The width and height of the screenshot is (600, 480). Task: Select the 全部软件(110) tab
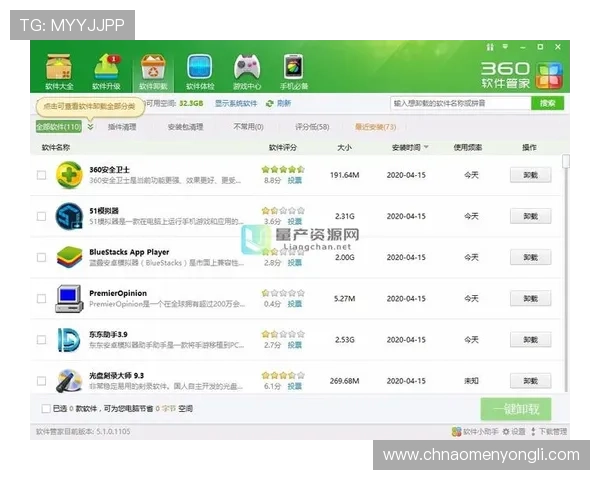[x=59, y=127]
